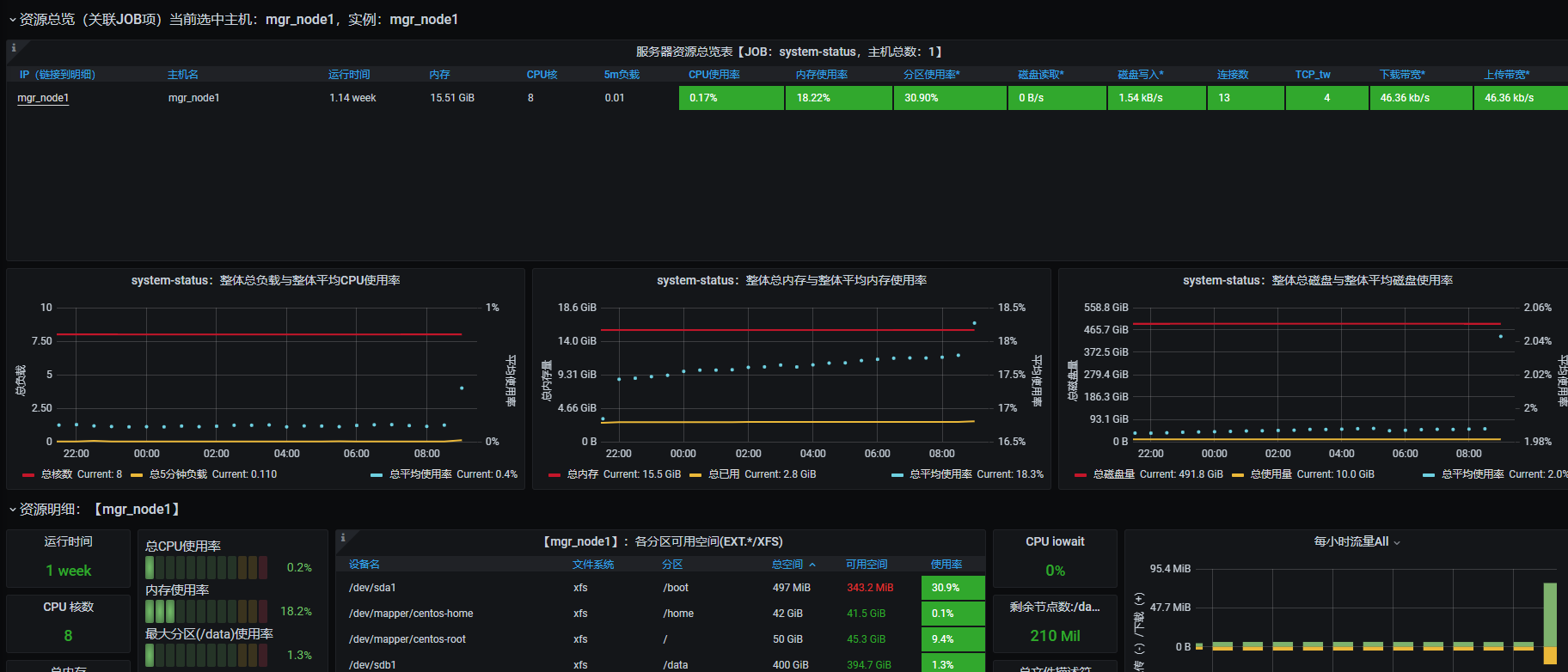This screenshot has height=672, width=1568.
Task: Toggle 总使用量 series in disk chart legend
Action: pos(1271,474)
